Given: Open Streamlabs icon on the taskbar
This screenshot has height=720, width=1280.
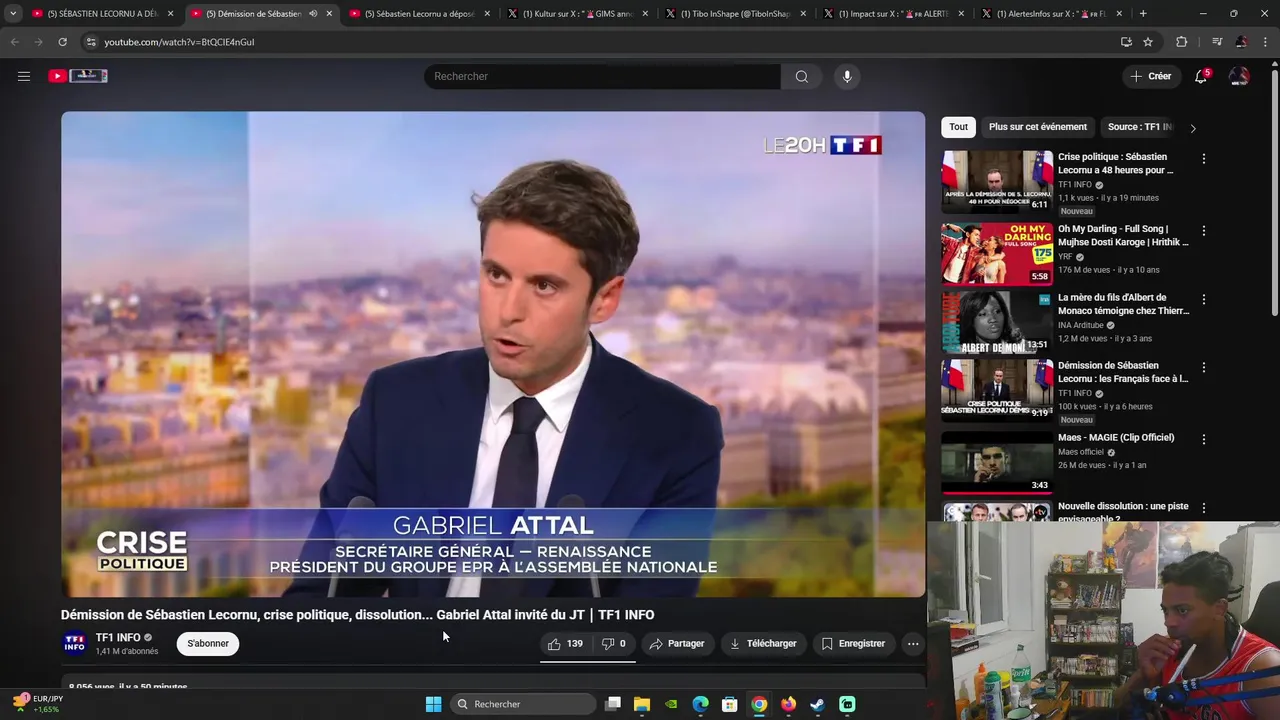Looking at the screenshot, I should [847, 704].
